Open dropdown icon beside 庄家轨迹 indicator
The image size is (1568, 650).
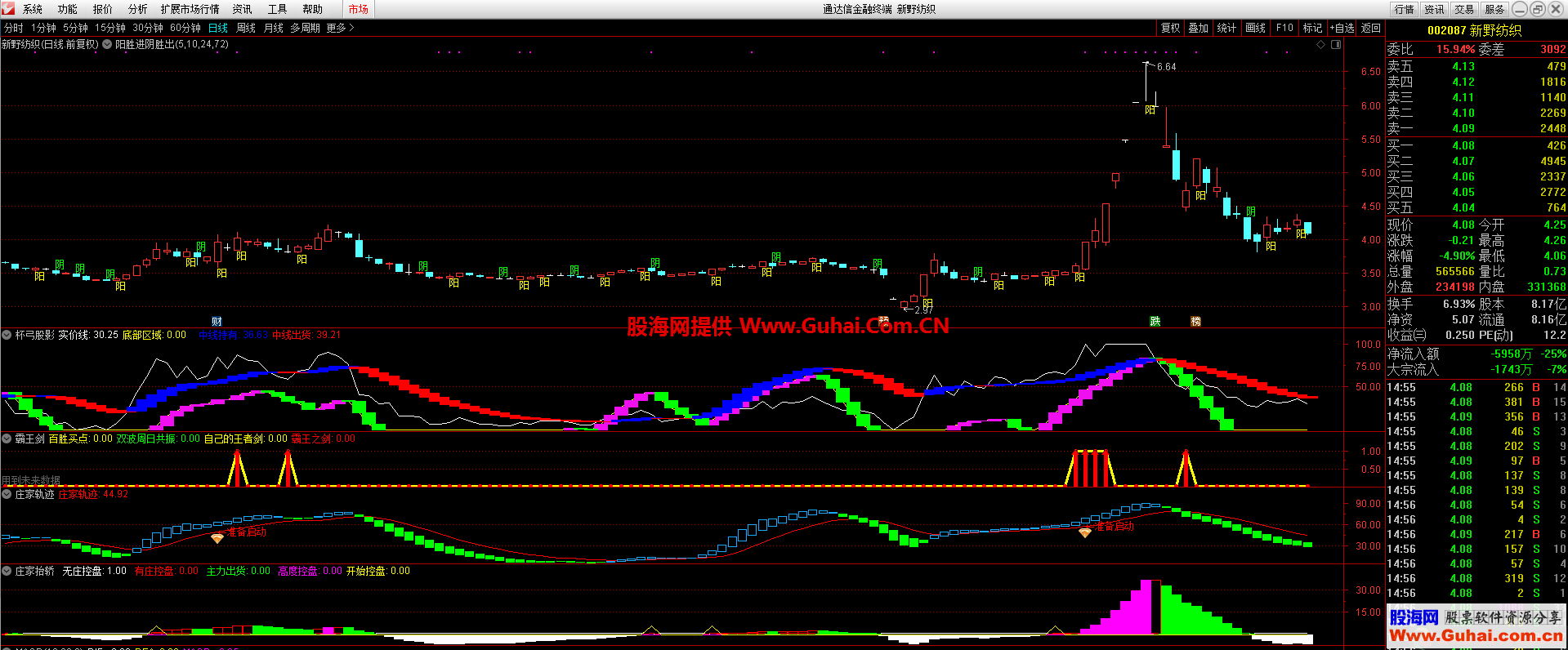click(7, 494)
